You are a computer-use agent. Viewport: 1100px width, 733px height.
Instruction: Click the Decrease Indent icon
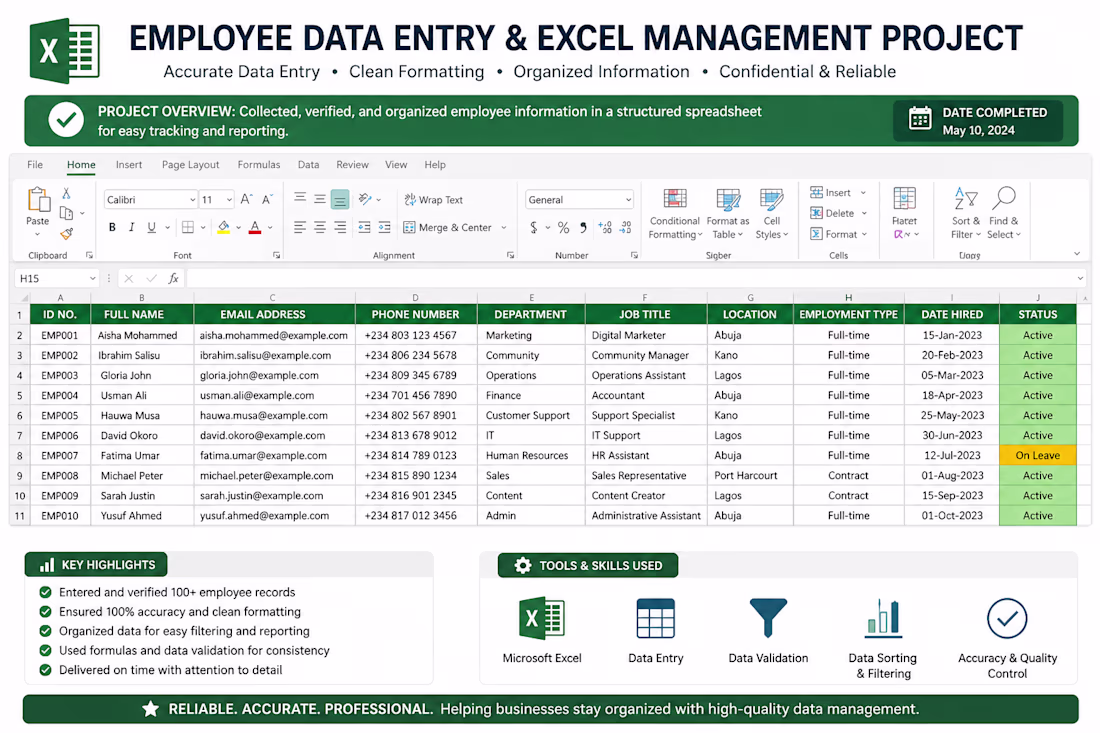coord(364,227)
